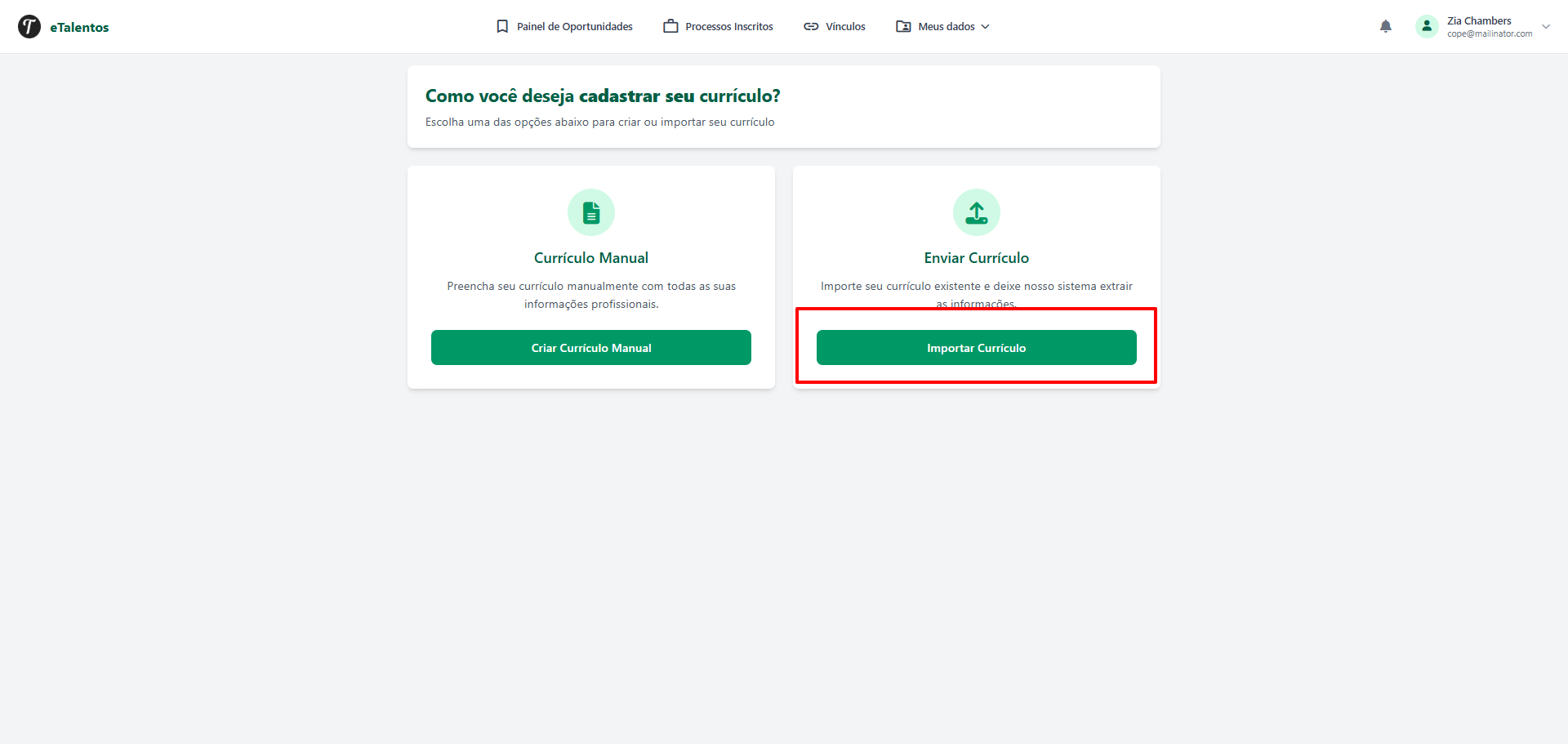1568x744 pixels.
Task: Click the bookmark icon beside Painel de Oportunidades
Action: pyautogui.click(x=502, y=27)
